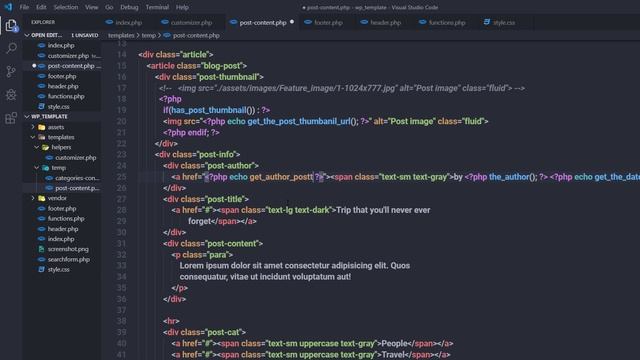640x360 pixels.
Task: Open style.css in WP_TEMPLATE tree
Action: (x=58, y=269)
